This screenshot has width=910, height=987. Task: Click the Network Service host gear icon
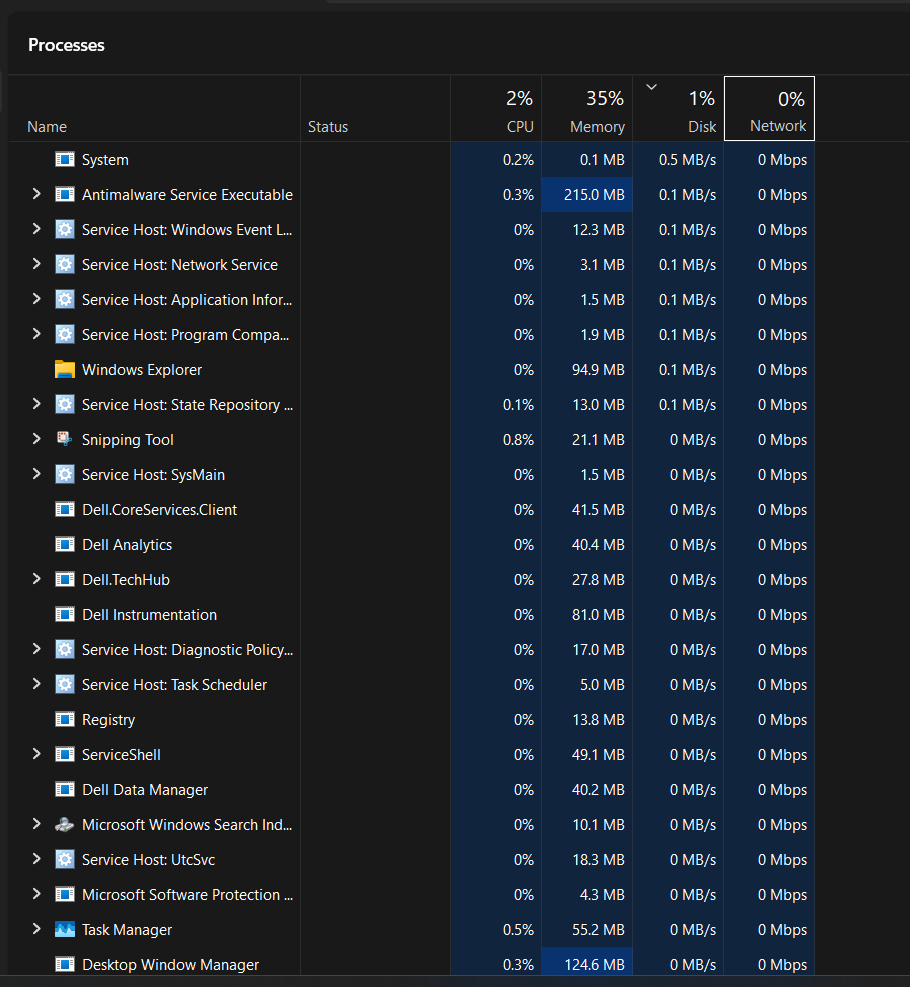pyautogui.click(x=65, y=264)
